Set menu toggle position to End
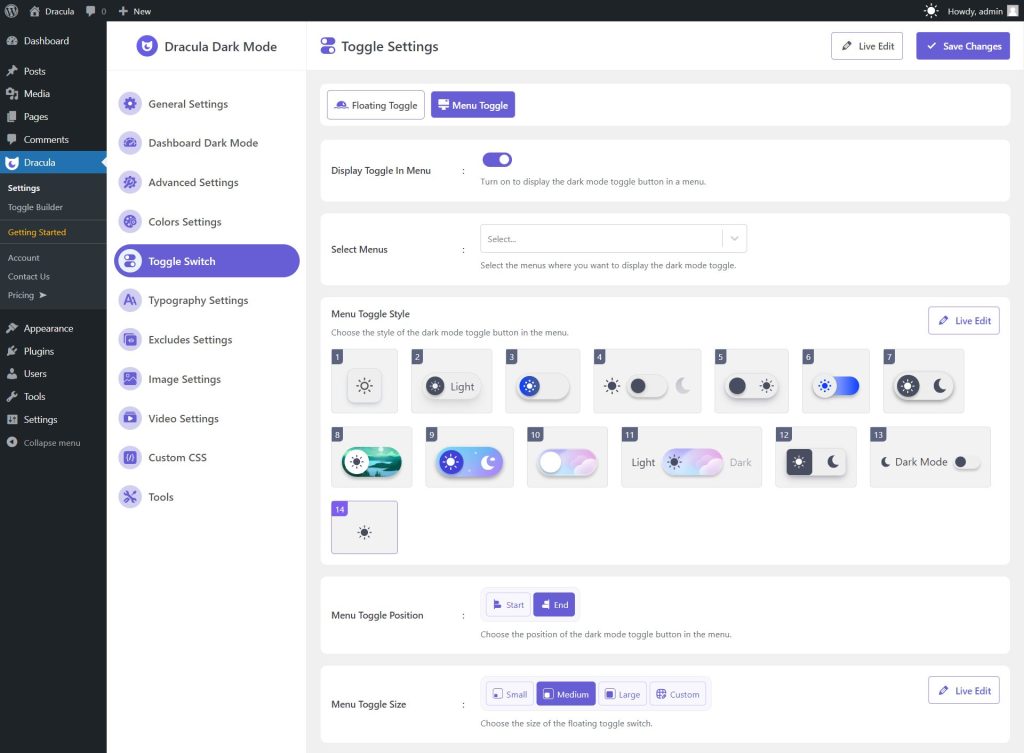The image size is (1024, 753). [554, 605]
